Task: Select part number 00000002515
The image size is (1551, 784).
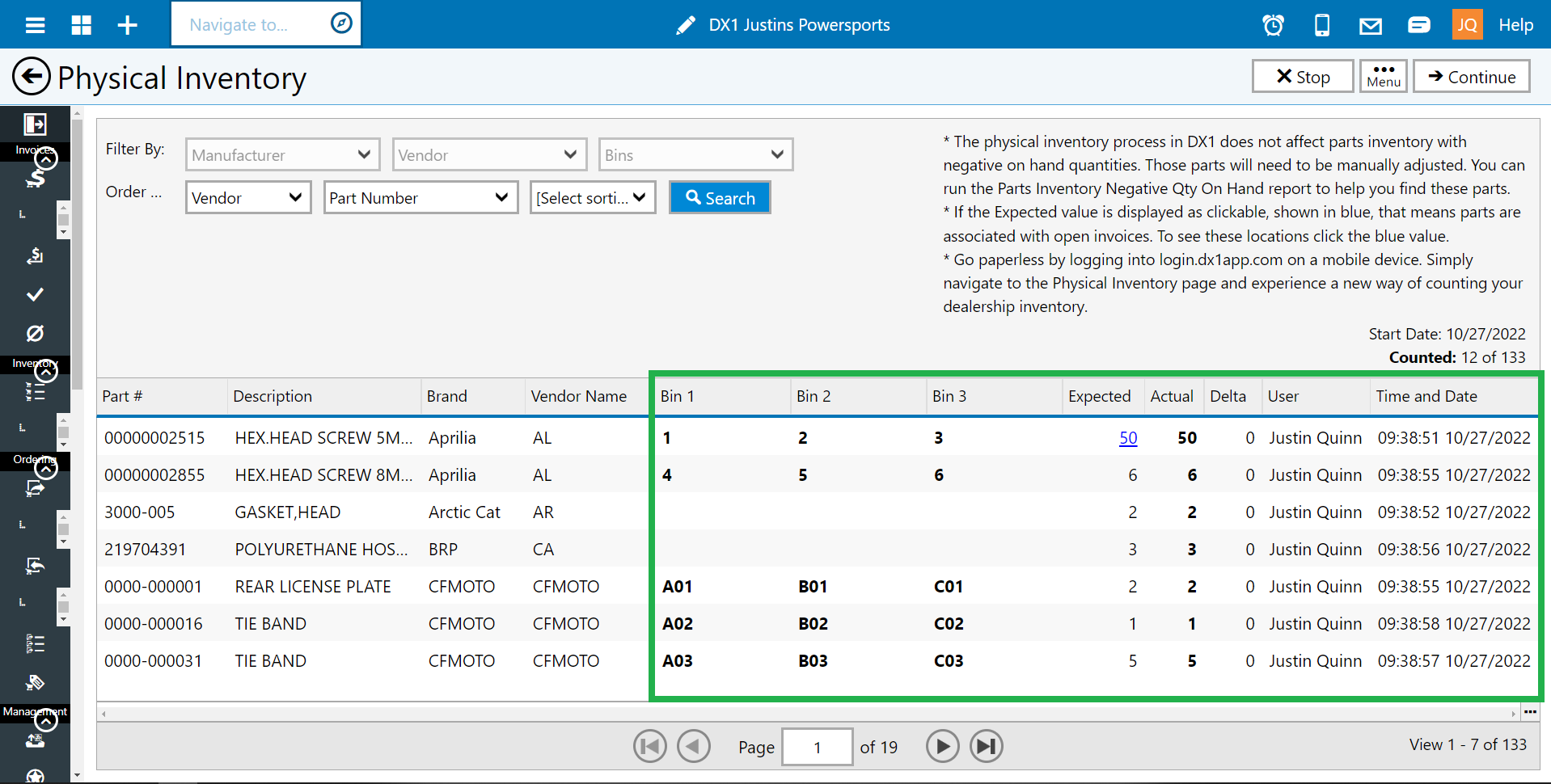Action: 154,437
